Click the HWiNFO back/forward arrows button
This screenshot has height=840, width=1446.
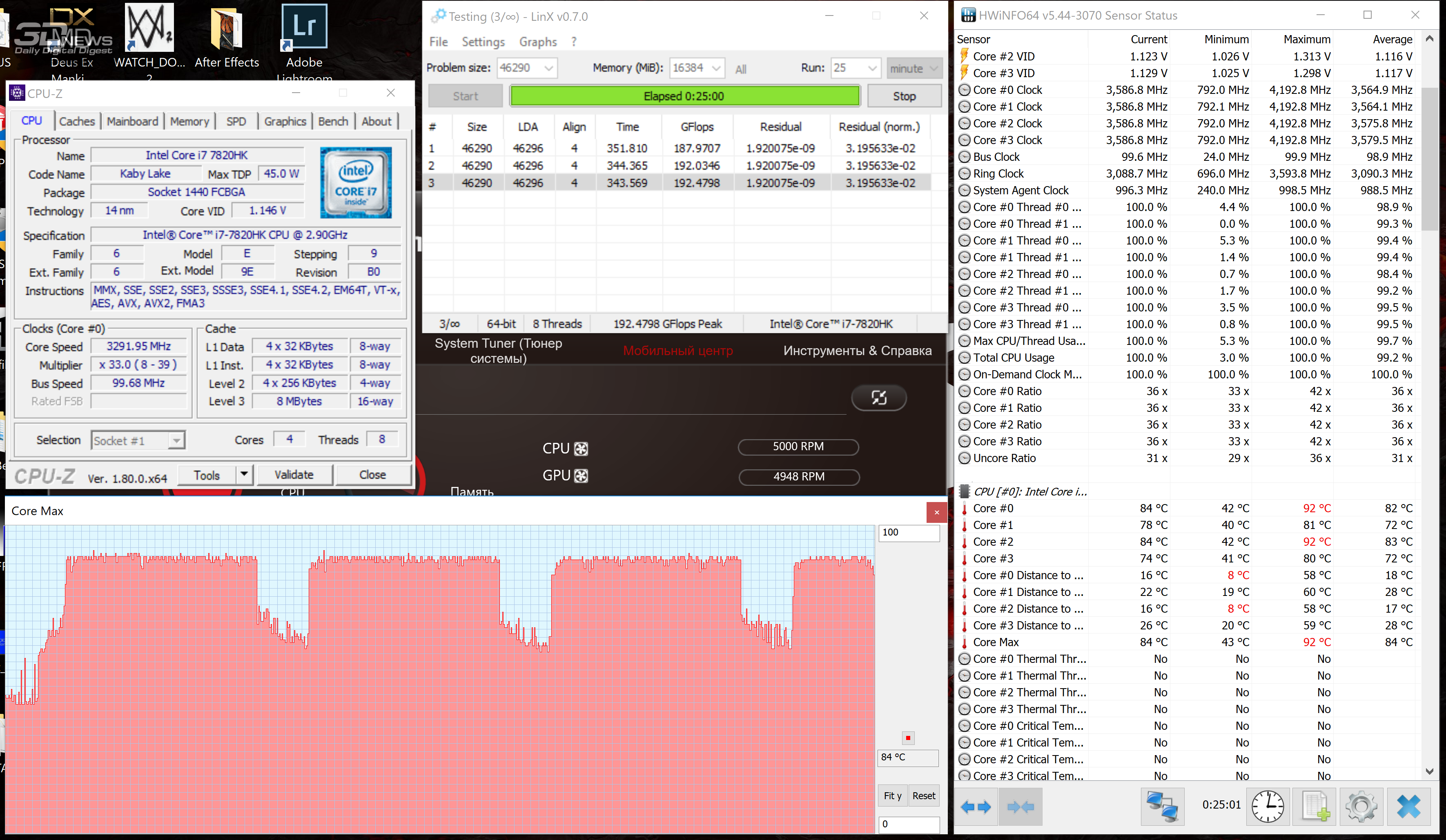click(x=976, y=807)
